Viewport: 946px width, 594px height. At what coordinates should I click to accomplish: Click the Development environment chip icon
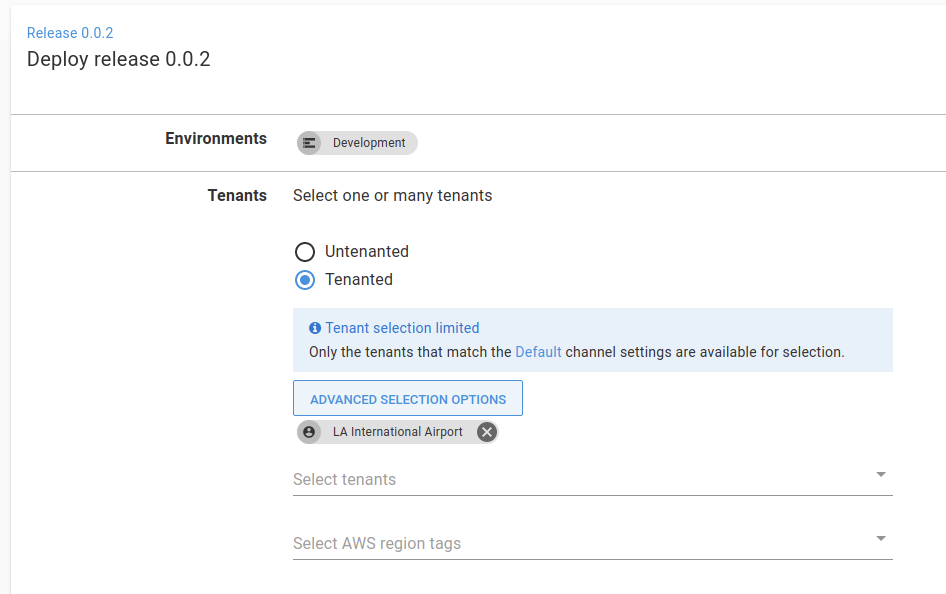(310, 143)
